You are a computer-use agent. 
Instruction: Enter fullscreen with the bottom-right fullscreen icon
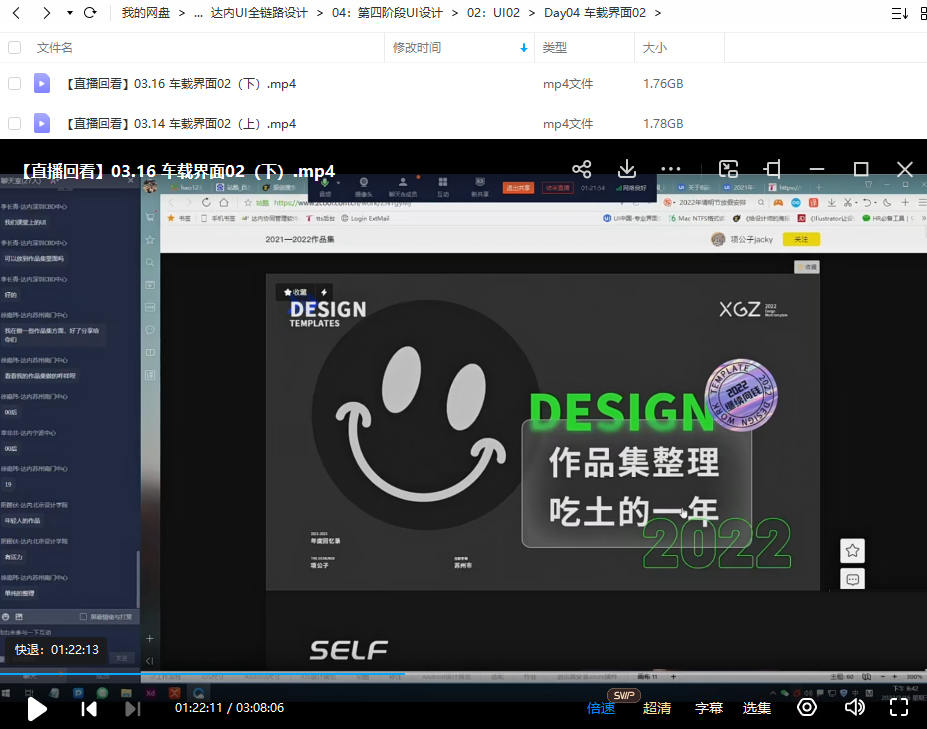point(898,708)
